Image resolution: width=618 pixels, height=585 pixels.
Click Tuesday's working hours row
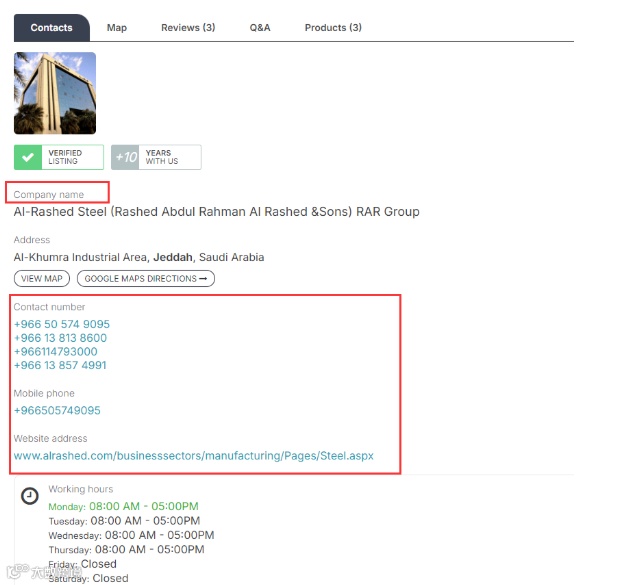click(x=124, y=521)
